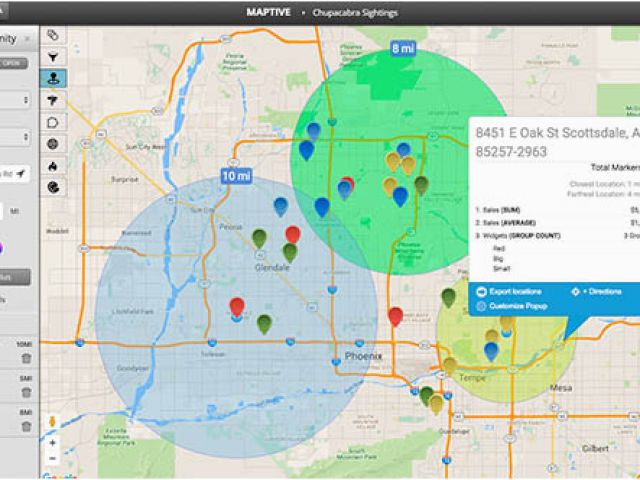
Task: Click the blue pin inside the yellow circle
Action: pos(491,352)
